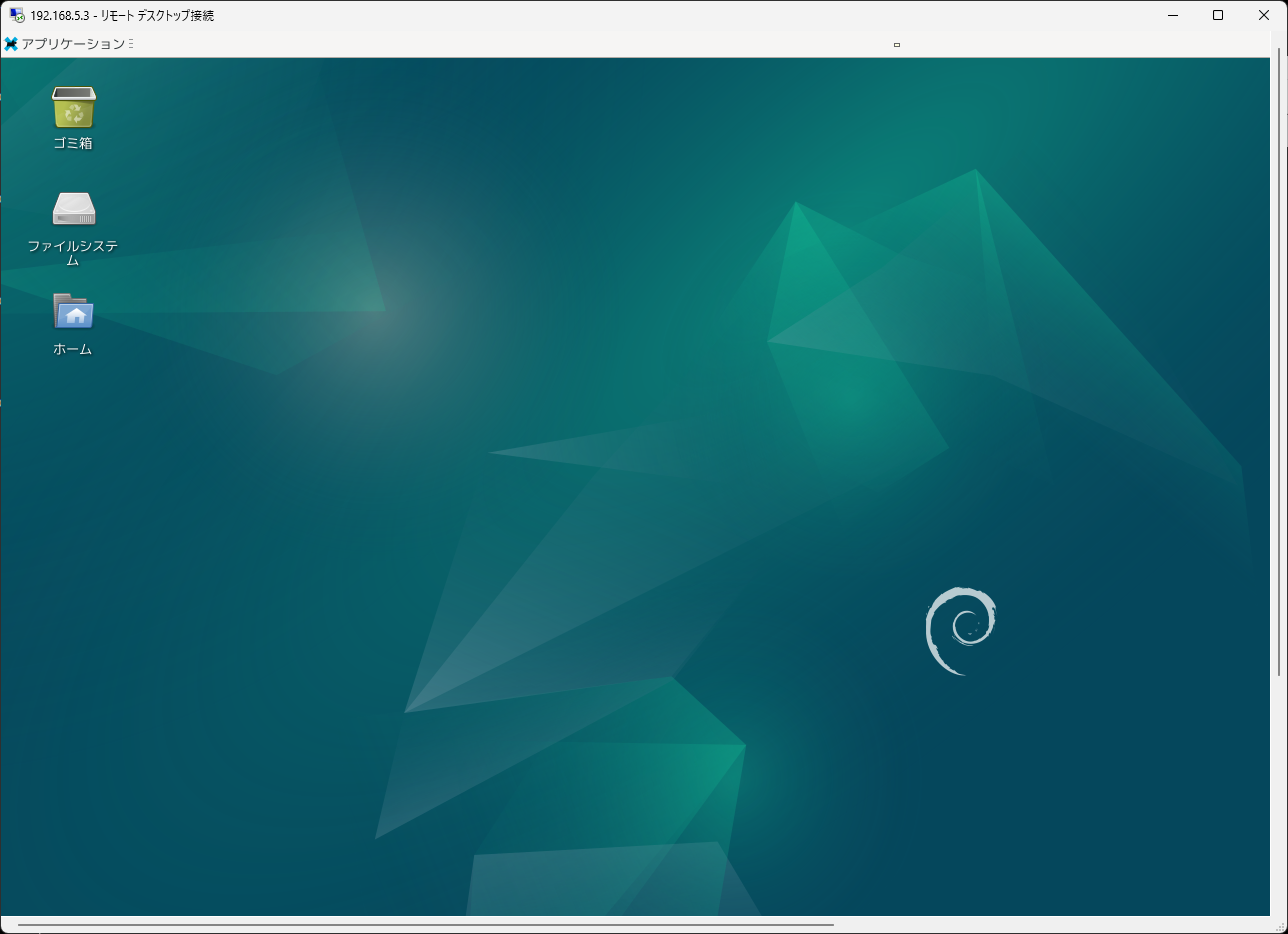The width and height of the screenshot is (1288, 934).
Task: Select the ゴミ箱 trash icon on the desktop
Action: (73, 108)
